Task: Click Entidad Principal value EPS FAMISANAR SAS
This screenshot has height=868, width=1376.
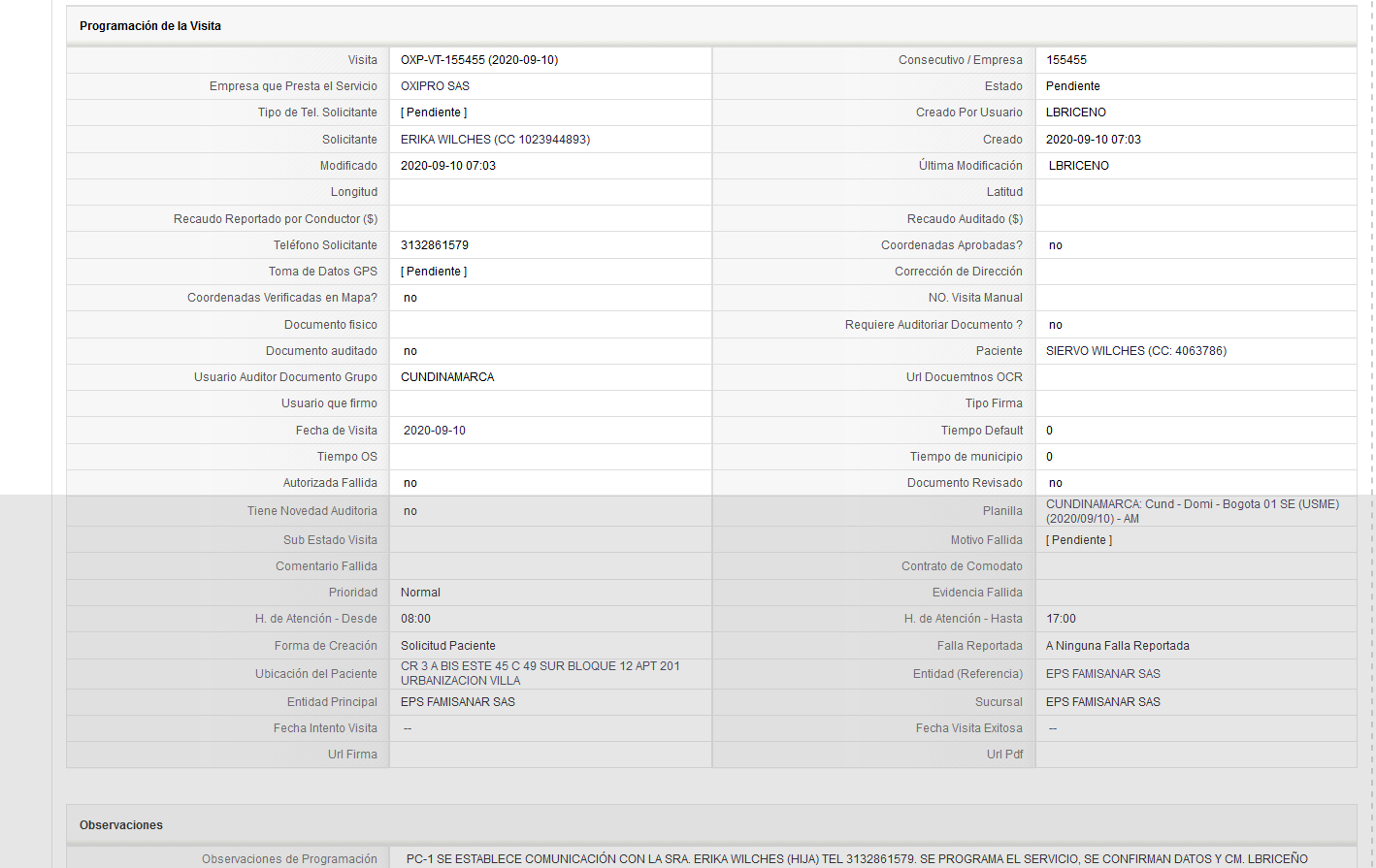Action: click(x=458, y=702)
